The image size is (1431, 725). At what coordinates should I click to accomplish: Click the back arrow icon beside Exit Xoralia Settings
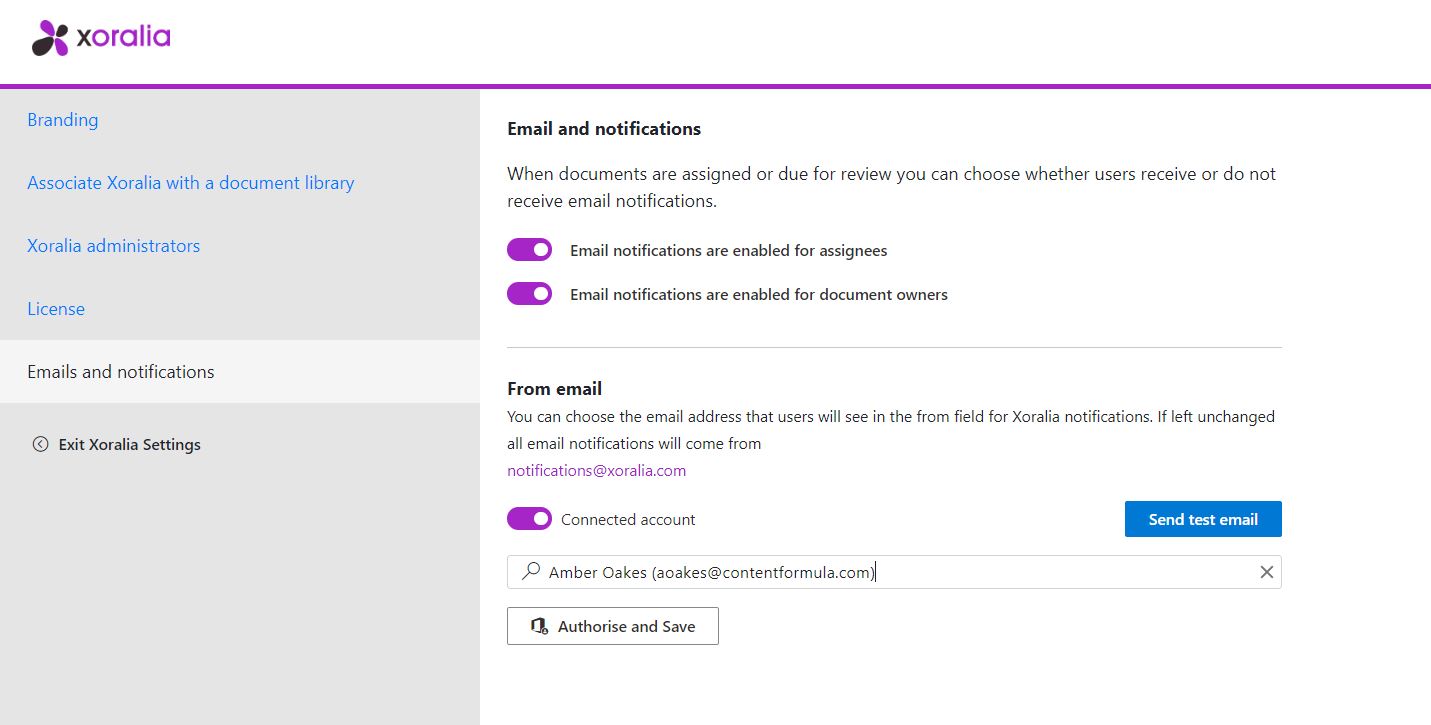tap(40, 444)
